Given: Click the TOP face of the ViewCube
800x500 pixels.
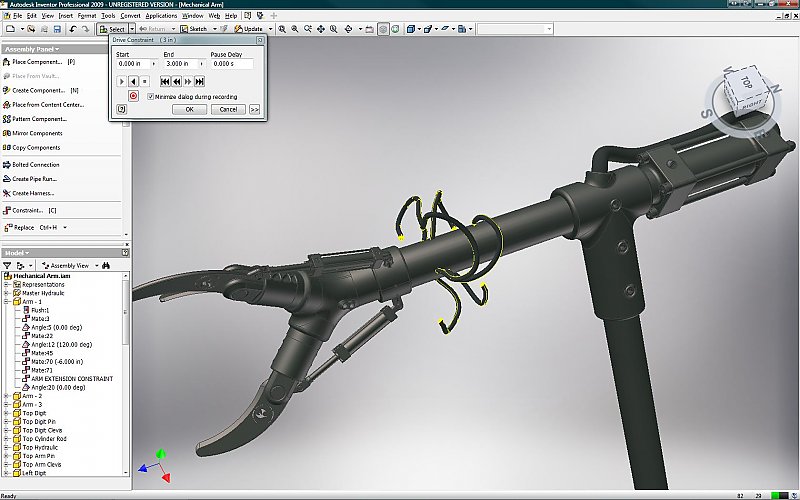Looking at the screenshot, I should coord(746,82).
